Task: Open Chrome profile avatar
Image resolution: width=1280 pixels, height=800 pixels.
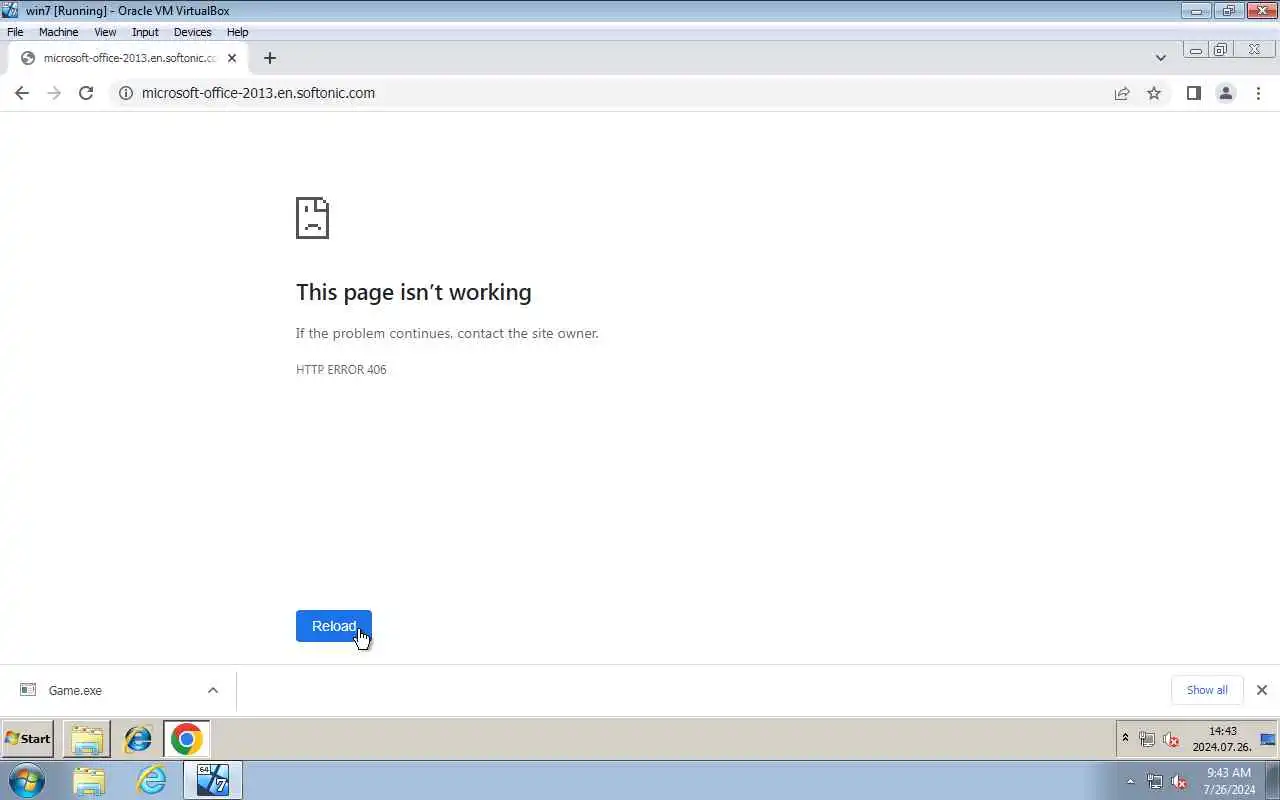Action: (1225, 93)
